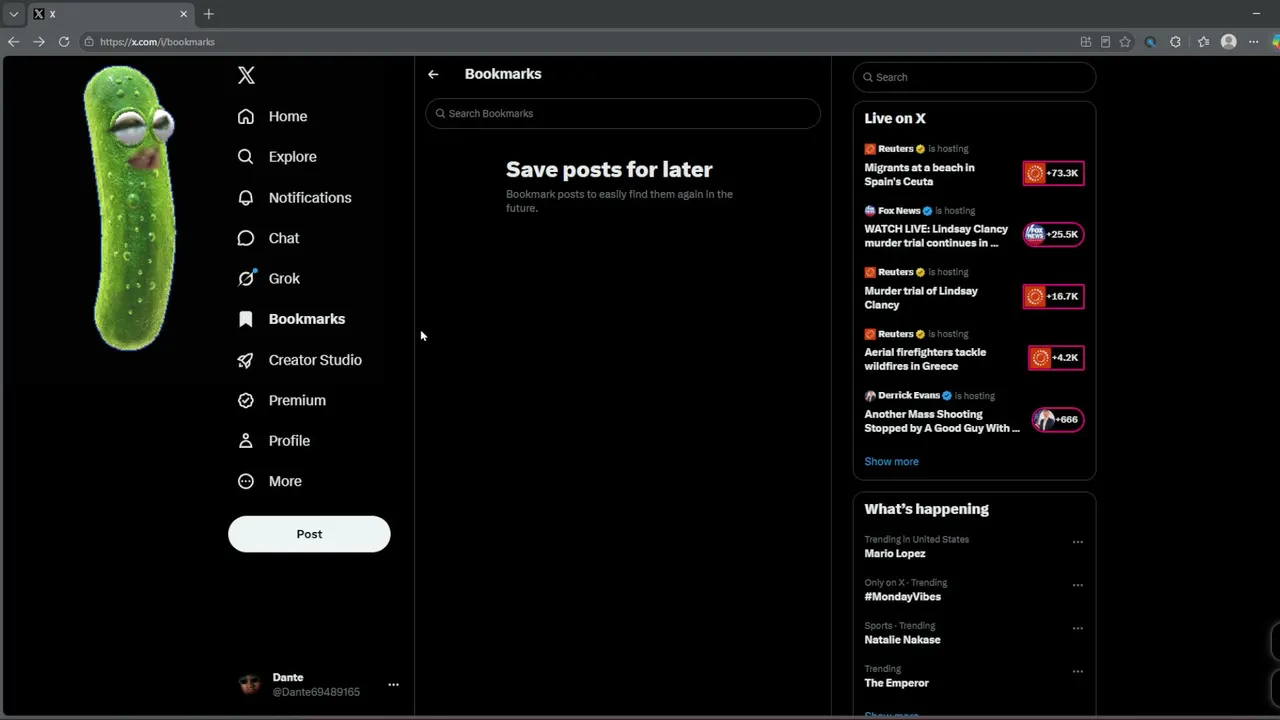Select Mario Lopez trending topic
Viewport: 1280px width, 720px height.
coord(895,554)
